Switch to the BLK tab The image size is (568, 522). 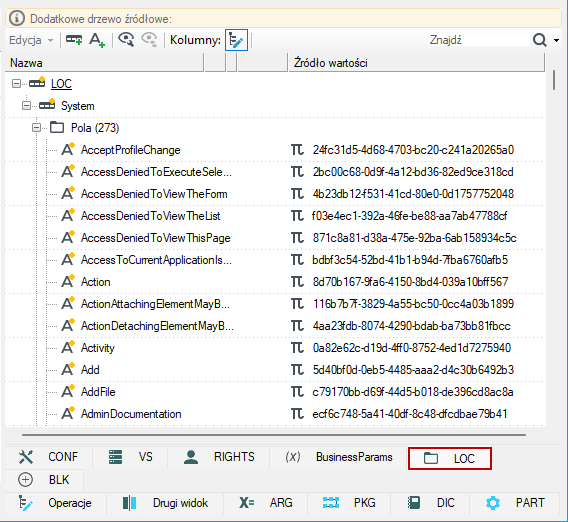[44, 480]
